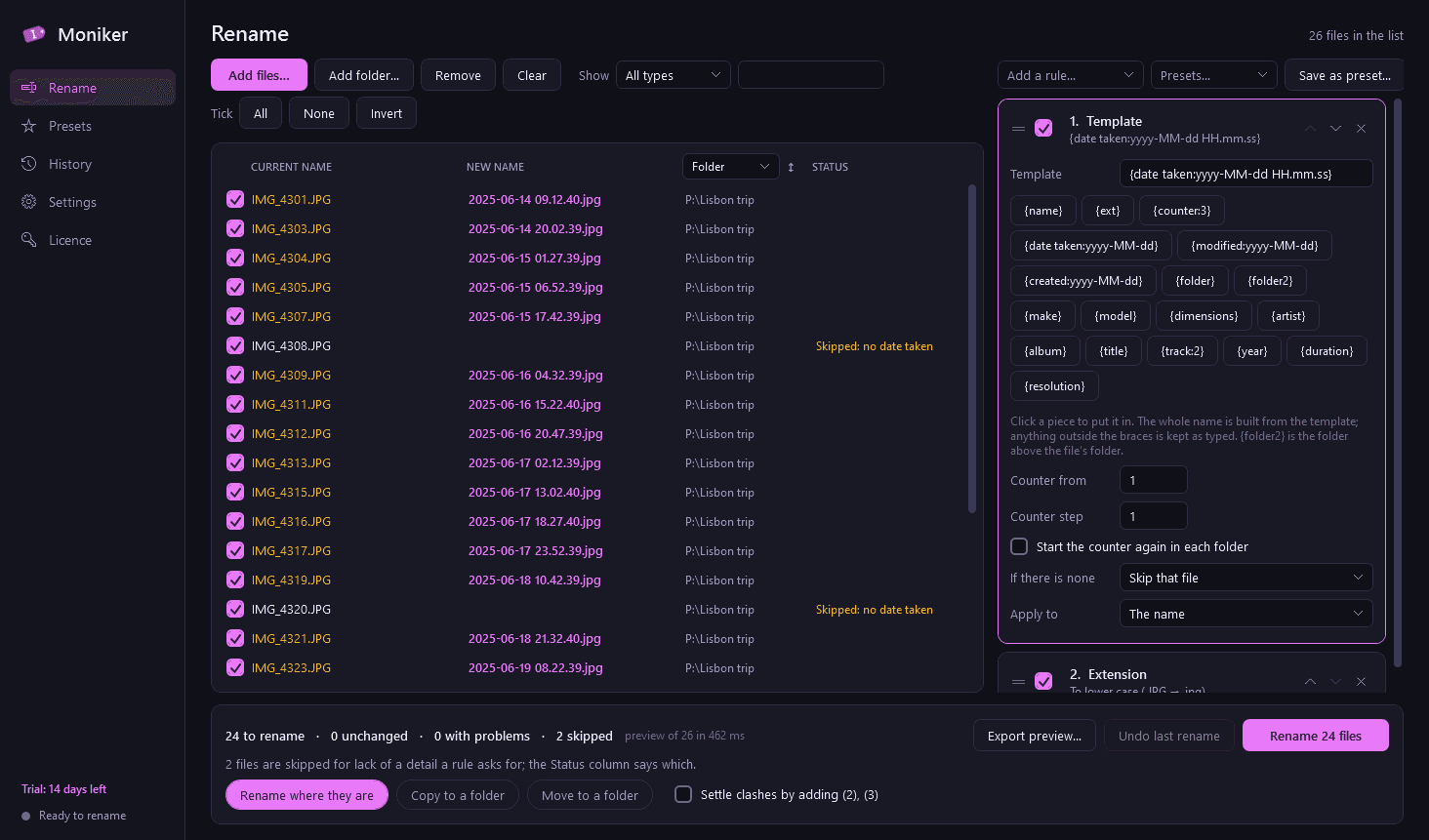This screenshot has width=1429, height=840.
Task: Open Licence via the key icon in the sidebar
Action: [29, 240]
